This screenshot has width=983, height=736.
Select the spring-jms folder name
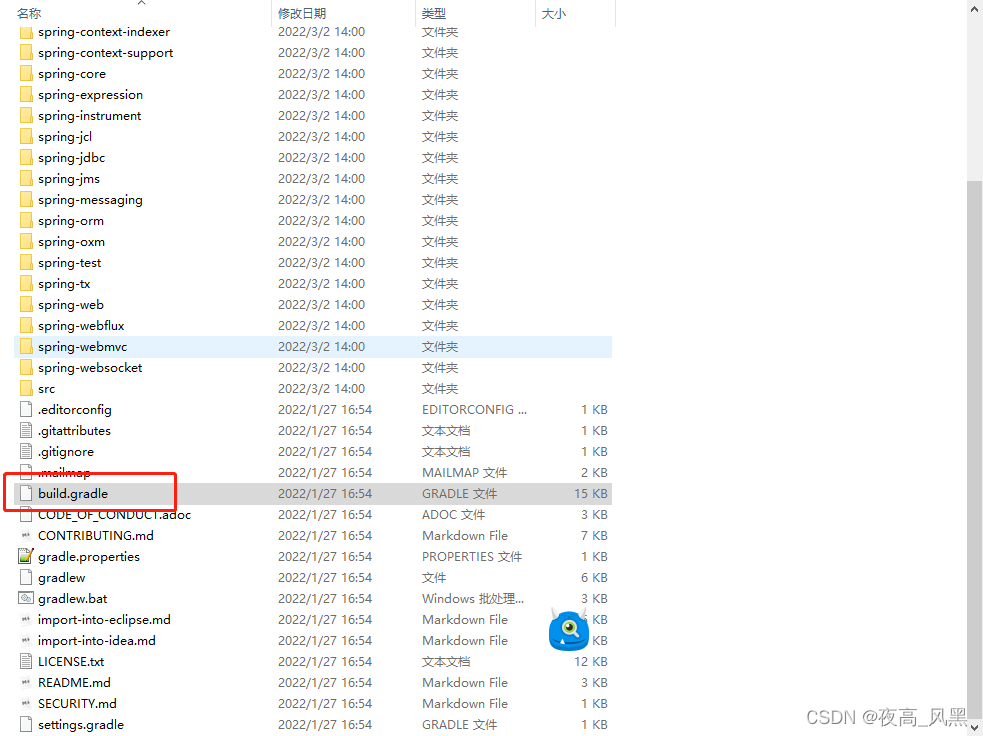pos(69,179)
